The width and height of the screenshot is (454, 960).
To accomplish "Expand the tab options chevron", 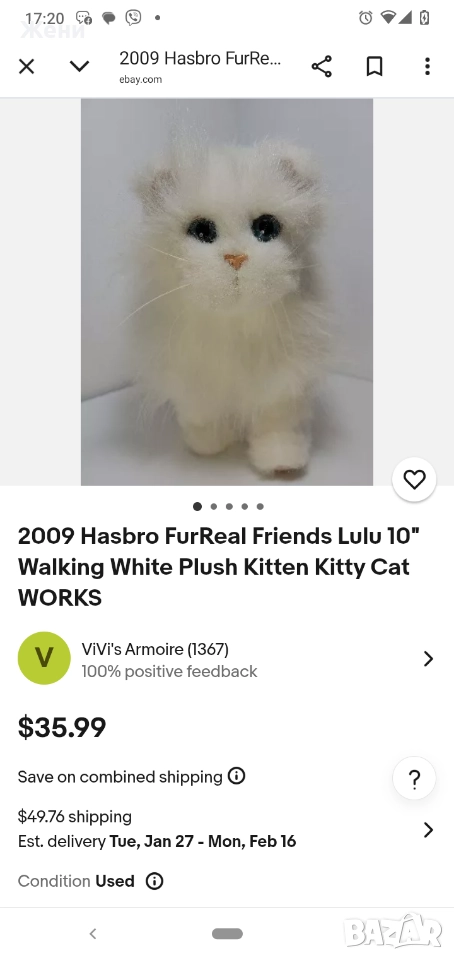I will click(x=79, y=66).
